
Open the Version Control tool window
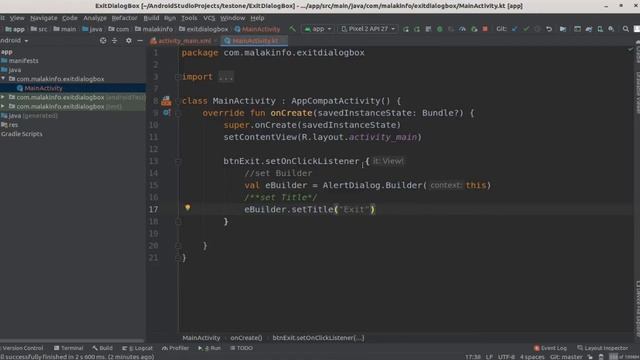[22, 348]
